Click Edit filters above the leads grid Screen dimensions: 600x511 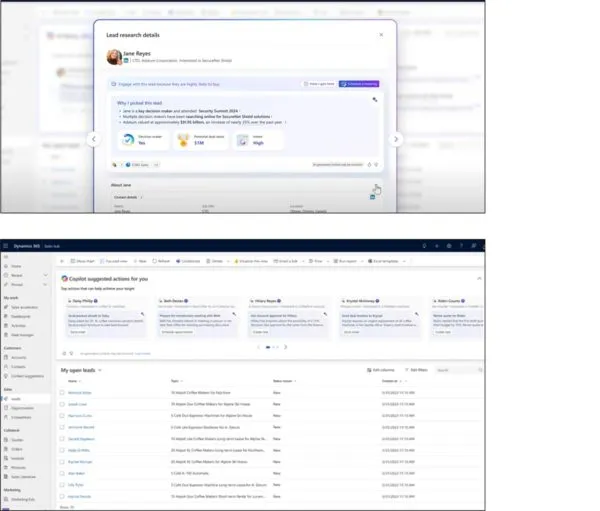click(416, 370)
